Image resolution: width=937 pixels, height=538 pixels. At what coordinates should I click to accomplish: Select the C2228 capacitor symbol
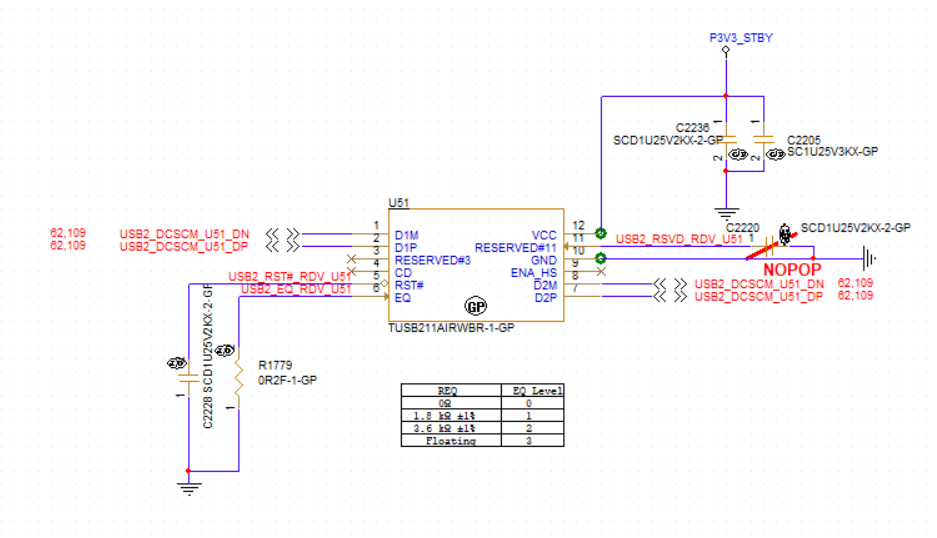[189, 378]
